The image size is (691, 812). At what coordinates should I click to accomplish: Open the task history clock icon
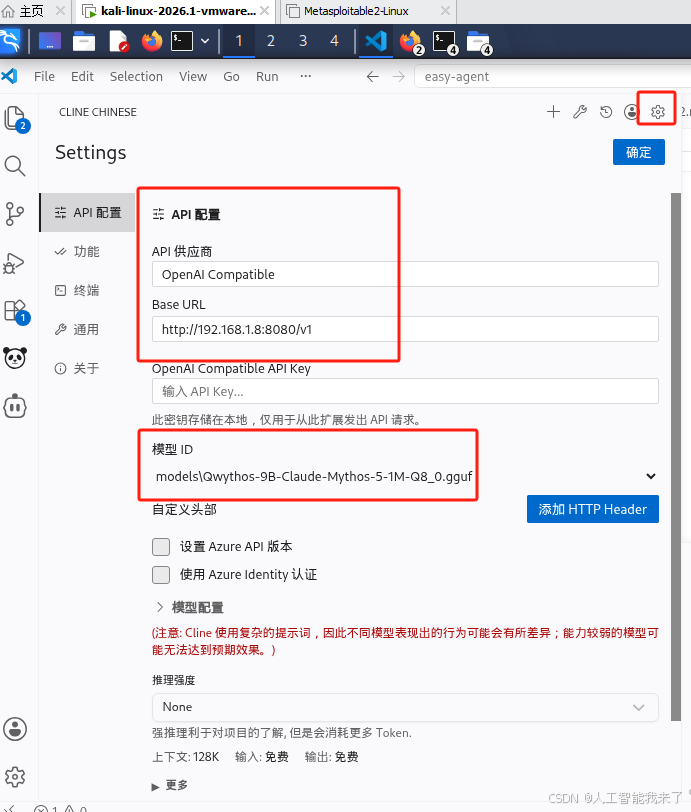(606, 111)
